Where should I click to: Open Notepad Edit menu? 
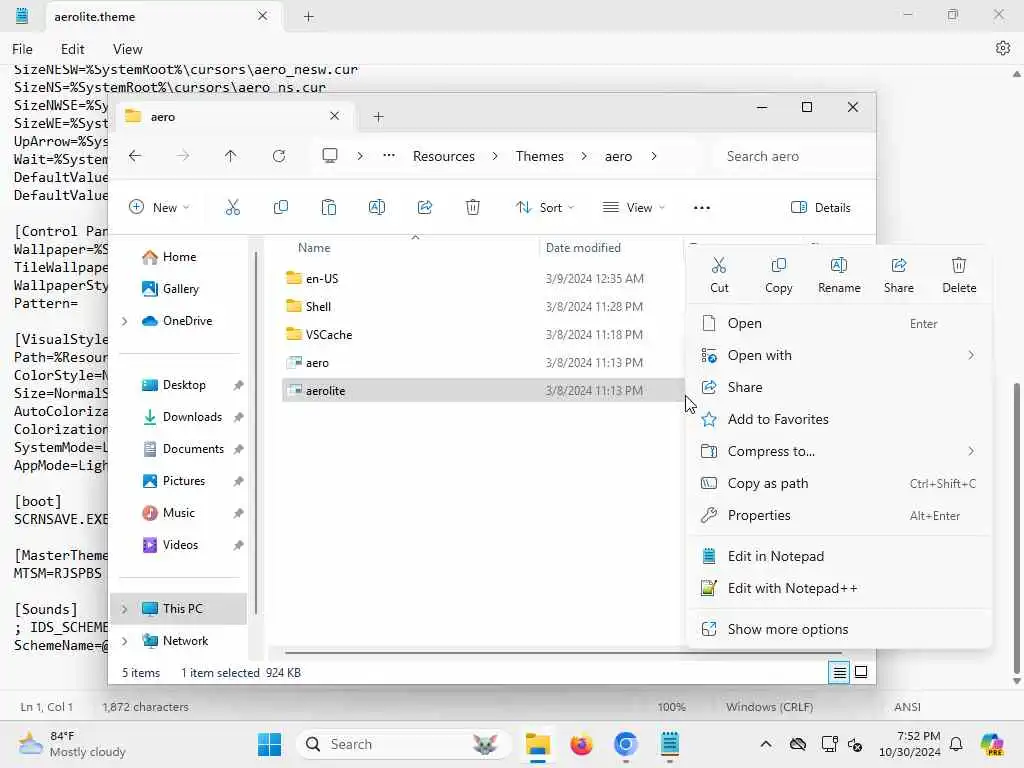pos(72,49)
